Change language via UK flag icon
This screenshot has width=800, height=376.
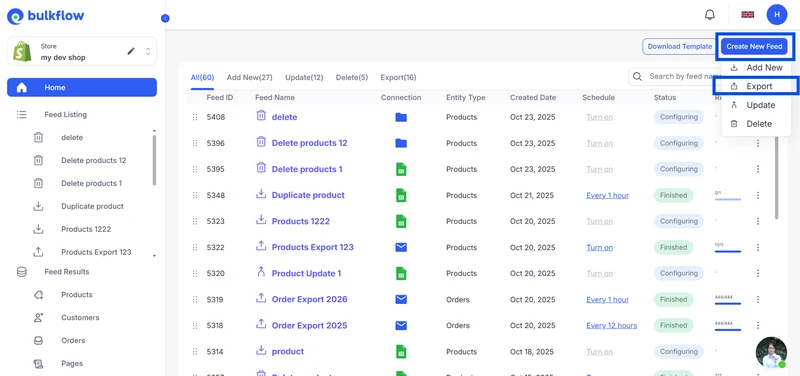(747, 15)
